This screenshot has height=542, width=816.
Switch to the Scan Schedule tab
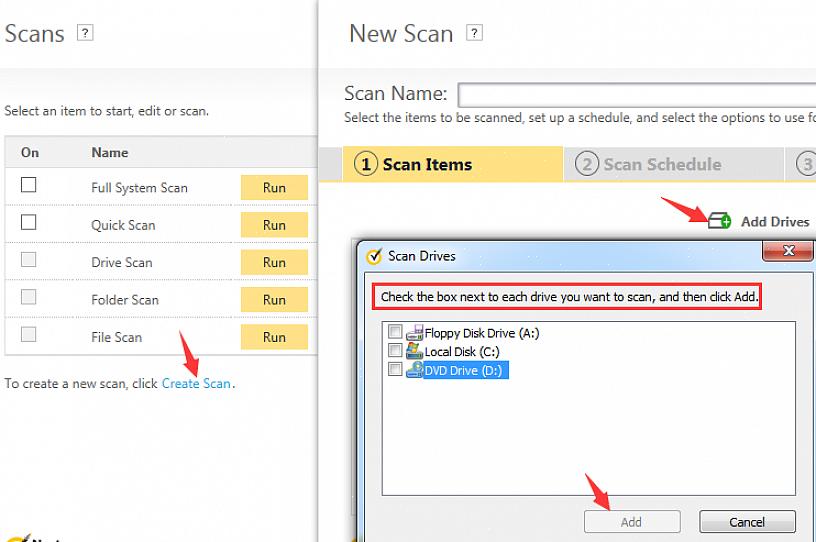pyautogui.click(x=661, y=164)
